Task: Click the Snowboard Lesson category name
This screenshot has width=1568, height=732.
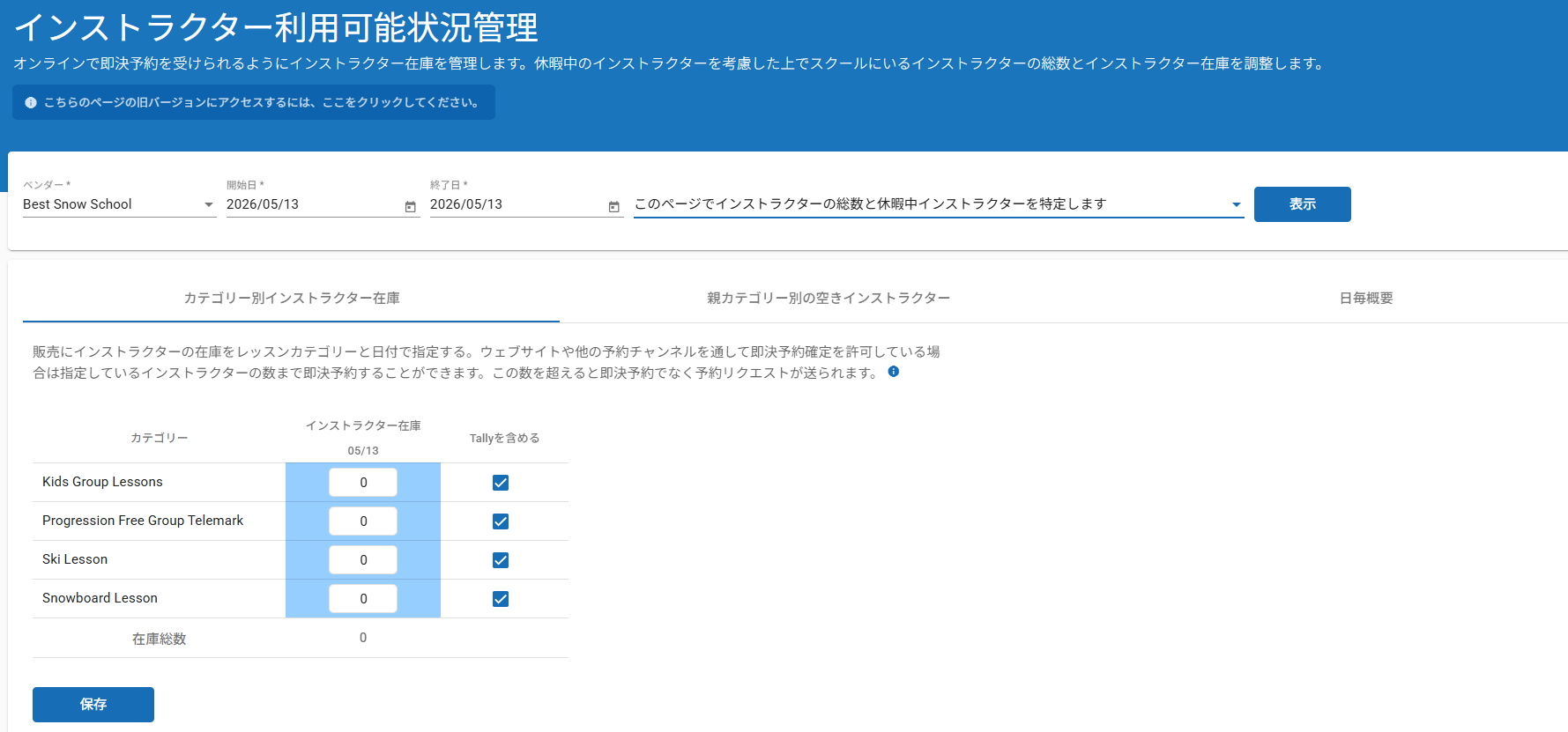Action: (100, 598)
